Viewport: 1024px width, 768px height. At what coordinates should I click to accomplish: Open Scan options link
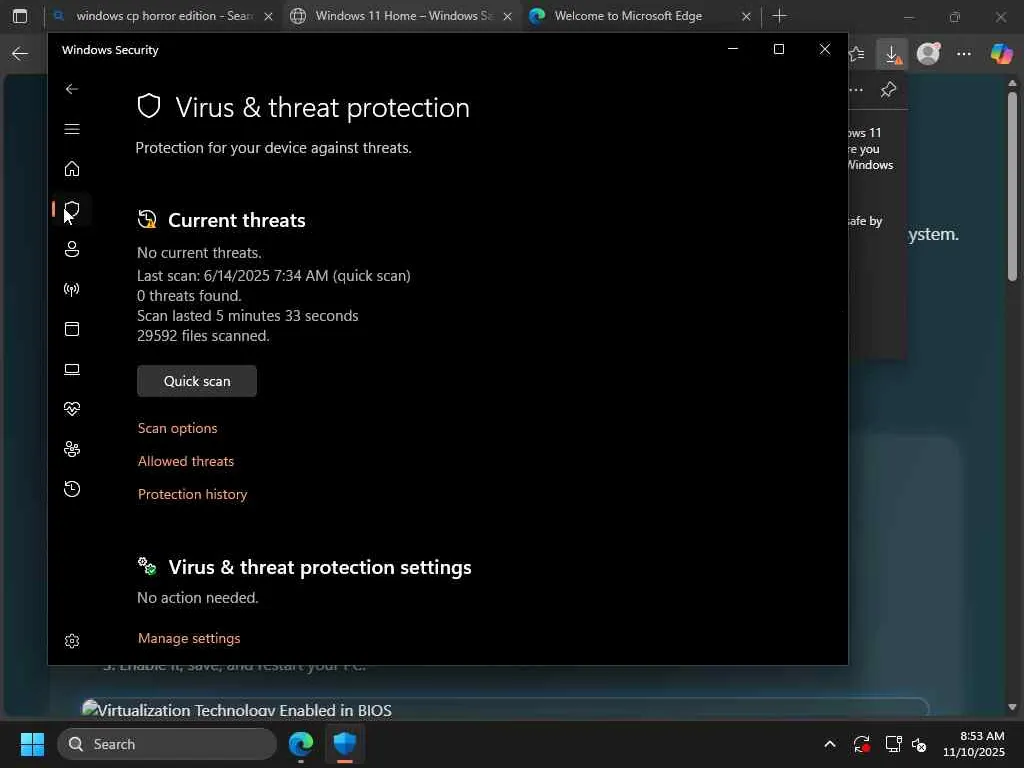tap(177, 428)
